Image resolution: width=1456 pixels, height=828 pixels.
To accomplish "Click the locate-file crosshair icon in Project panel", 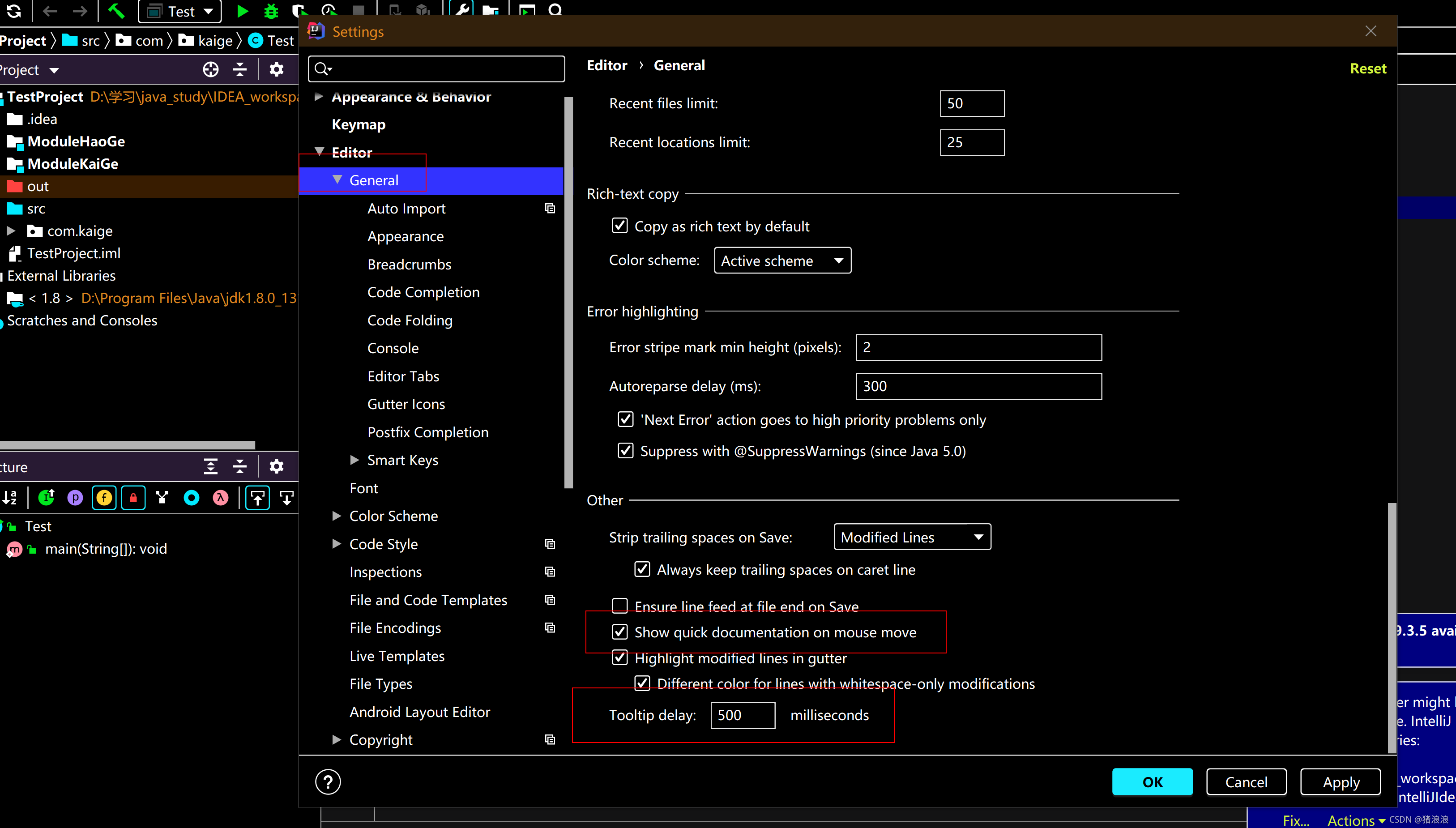I will click(x=210, y=69).
